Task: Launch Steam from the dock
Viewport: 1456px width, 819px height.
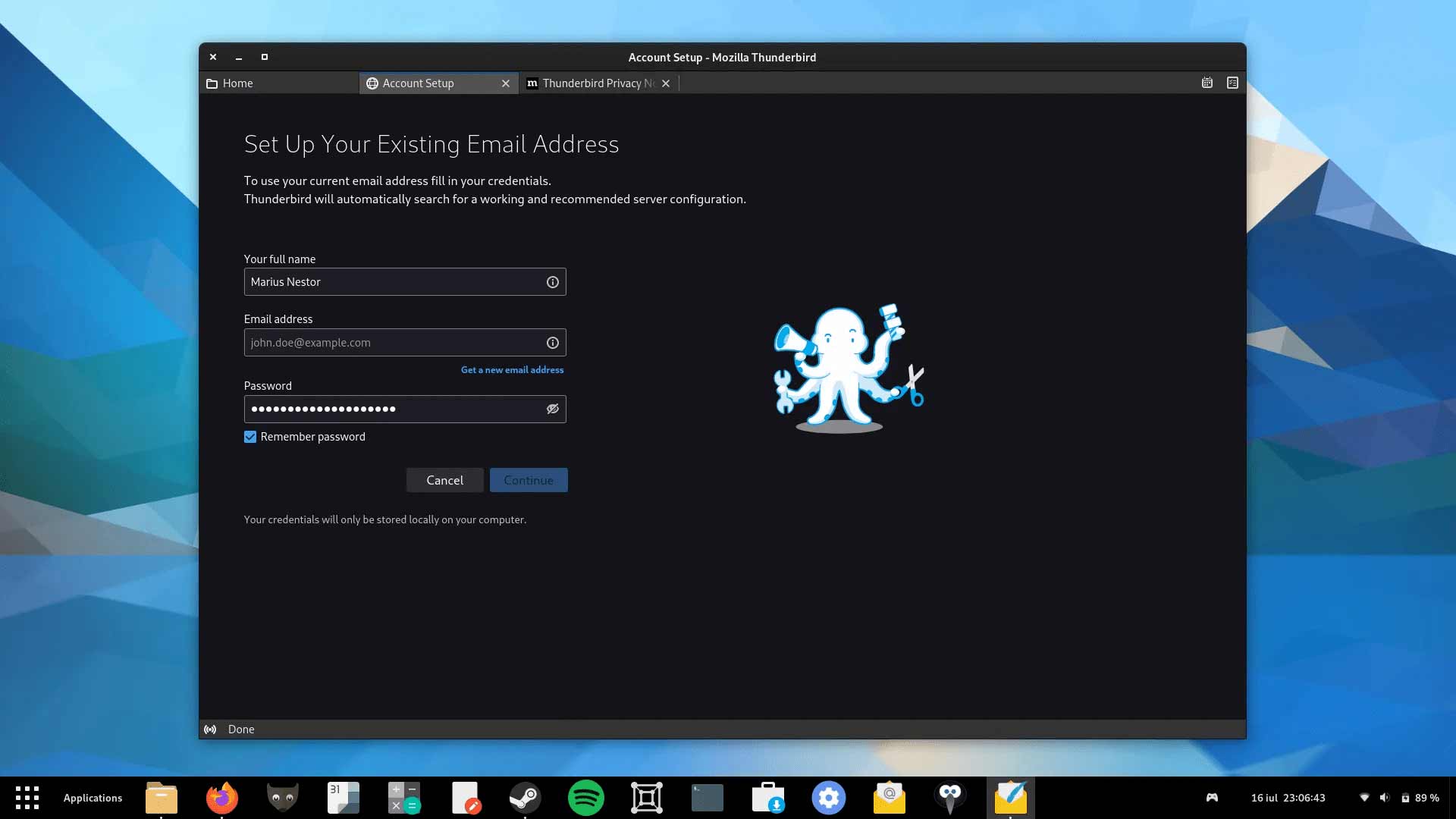Action: point(526,798)
